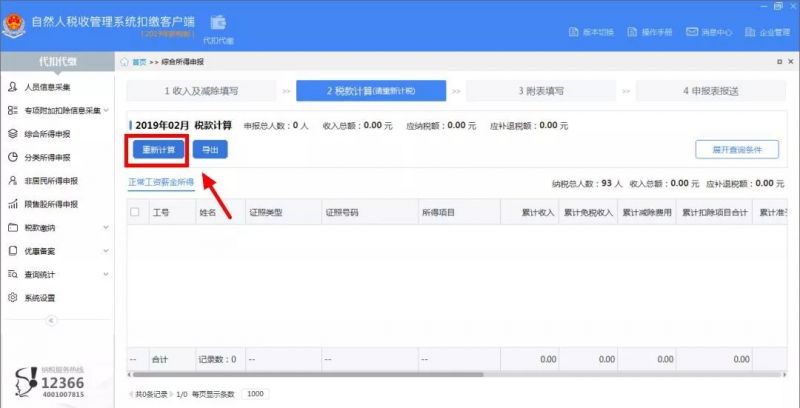This screenshot has width=800, height=408.
Task: Go to step 1 收入及减除填写
Action: point(202,91)
